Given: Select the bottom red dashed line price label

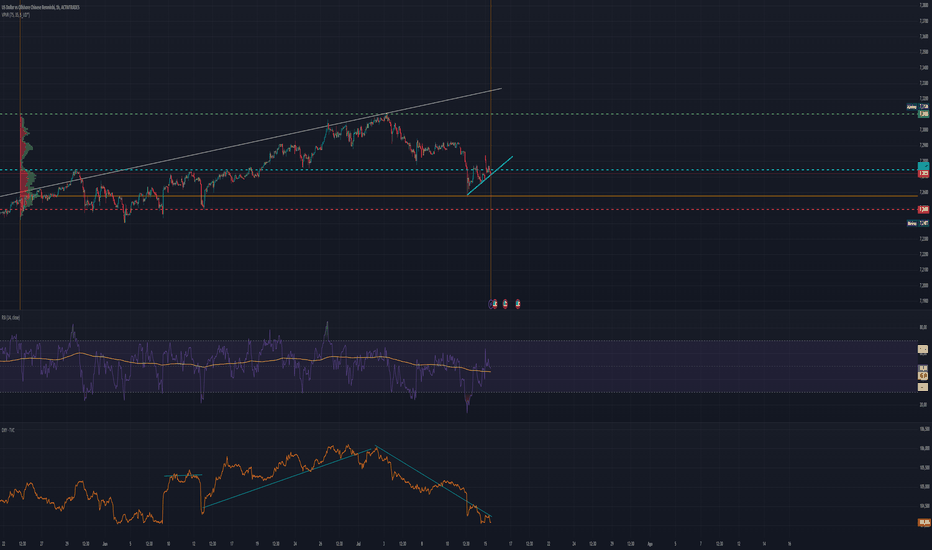Looking at the screenshot, I should click(924, 209).
